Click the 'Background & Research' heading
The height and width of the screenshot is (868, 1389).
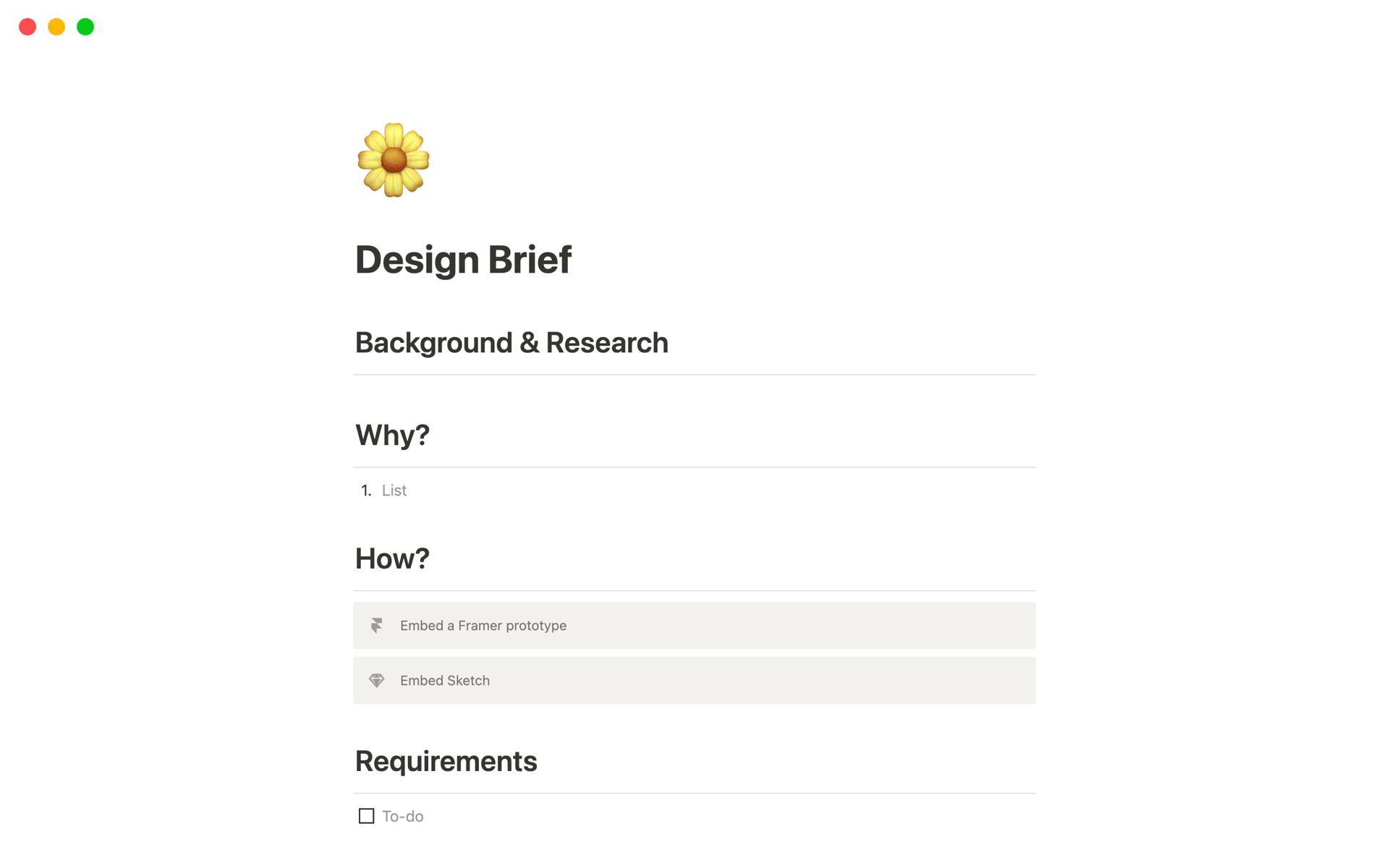pyautogui.click(x=511, y=342)
